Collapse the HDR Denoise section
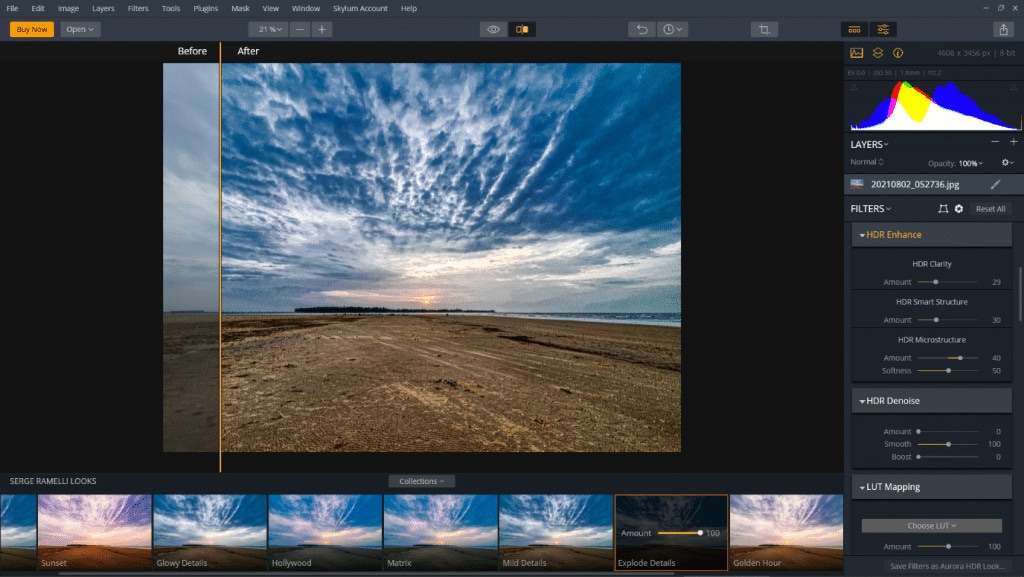 [932, 401]
